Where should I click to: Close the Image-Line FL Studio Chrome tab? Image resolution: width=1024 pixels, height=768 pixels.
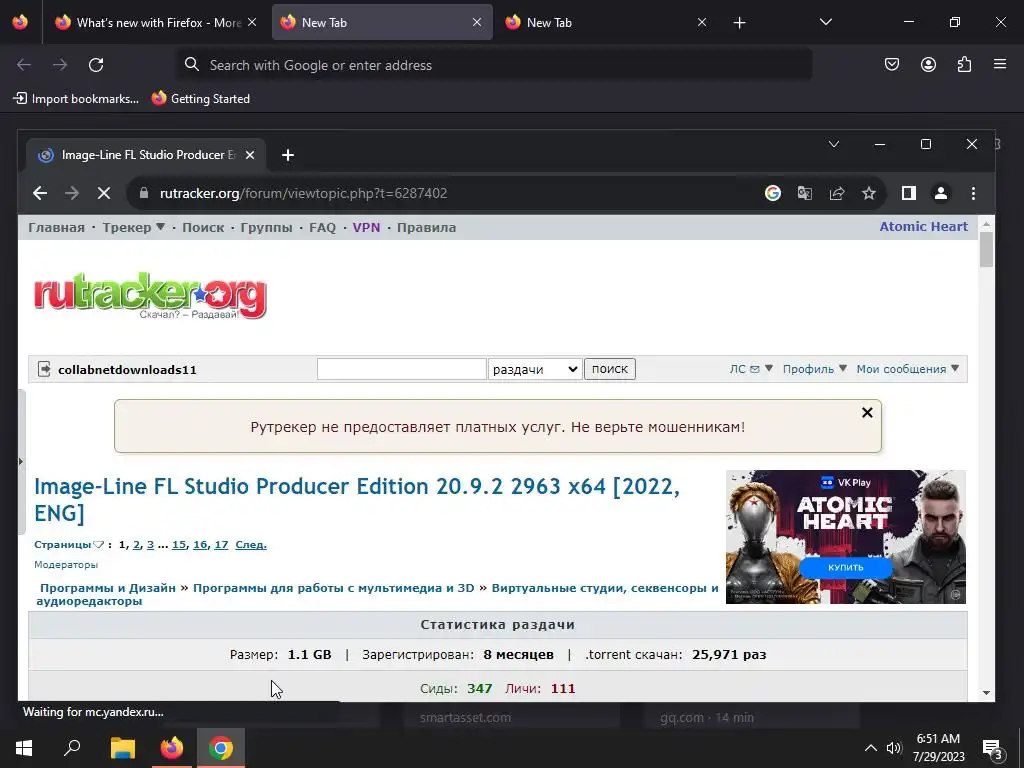coord(249,155)
